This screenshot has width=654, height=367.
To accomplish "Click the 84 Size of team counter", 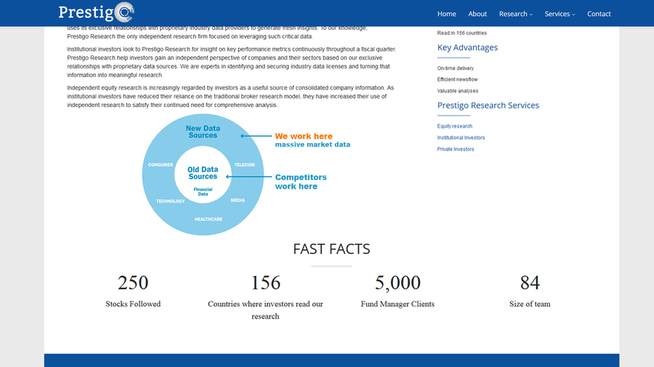I will 530,291.
